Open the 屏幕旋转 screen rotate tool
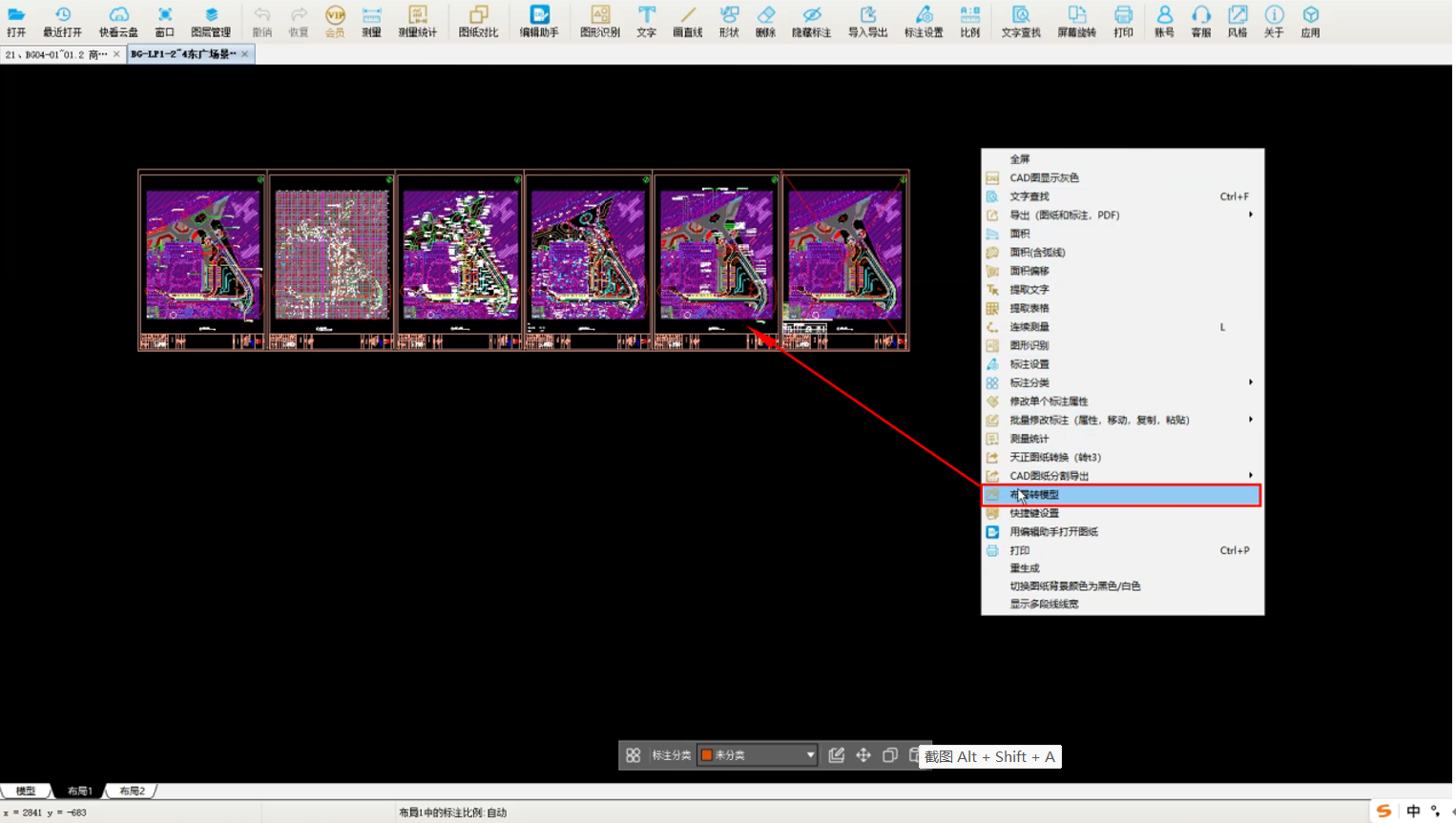Viewport: 1456px width, 823px height. click(1076, 21)
